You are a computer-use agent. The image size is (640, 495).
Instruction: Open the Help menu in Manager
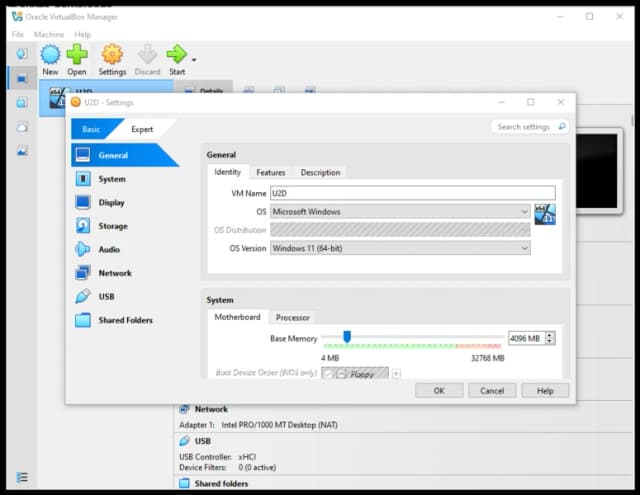(82, 34)
